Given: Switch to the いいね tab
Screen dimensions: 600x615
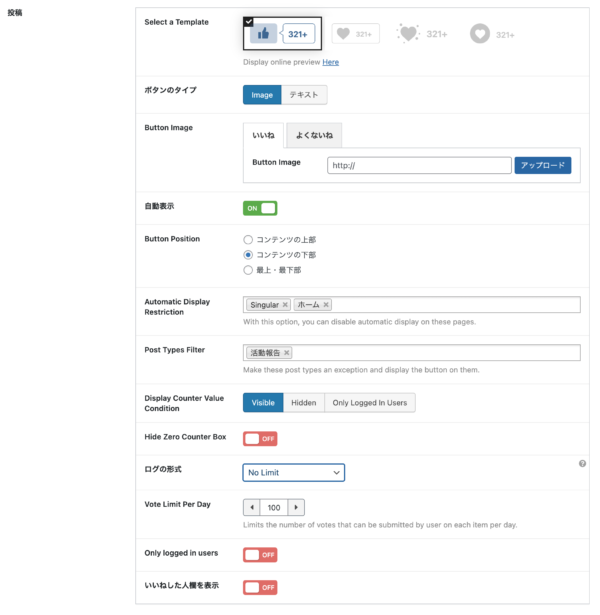Looking at the screenshot, I should [263, 135].
